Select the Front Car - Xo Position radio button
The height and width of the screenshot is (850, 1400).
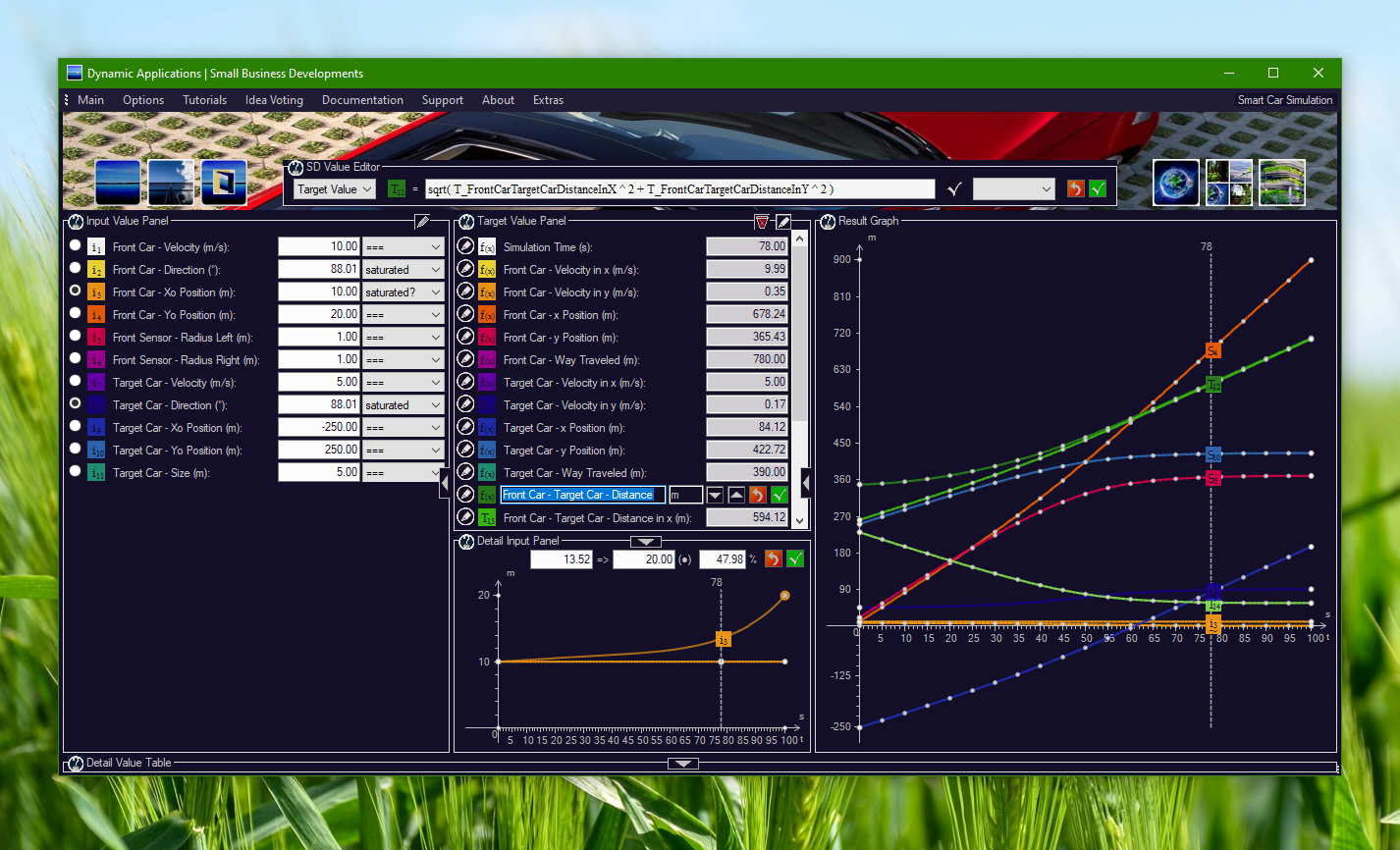click(x=74, y=291)
